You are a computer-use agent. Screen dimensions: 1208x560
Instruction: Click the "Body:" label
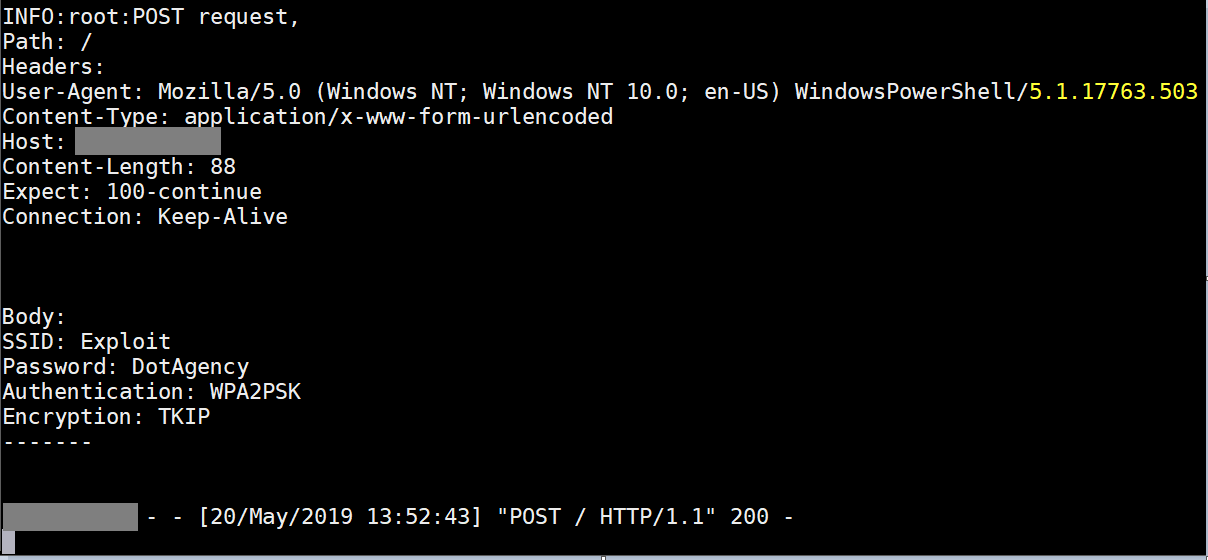(34, 317)
